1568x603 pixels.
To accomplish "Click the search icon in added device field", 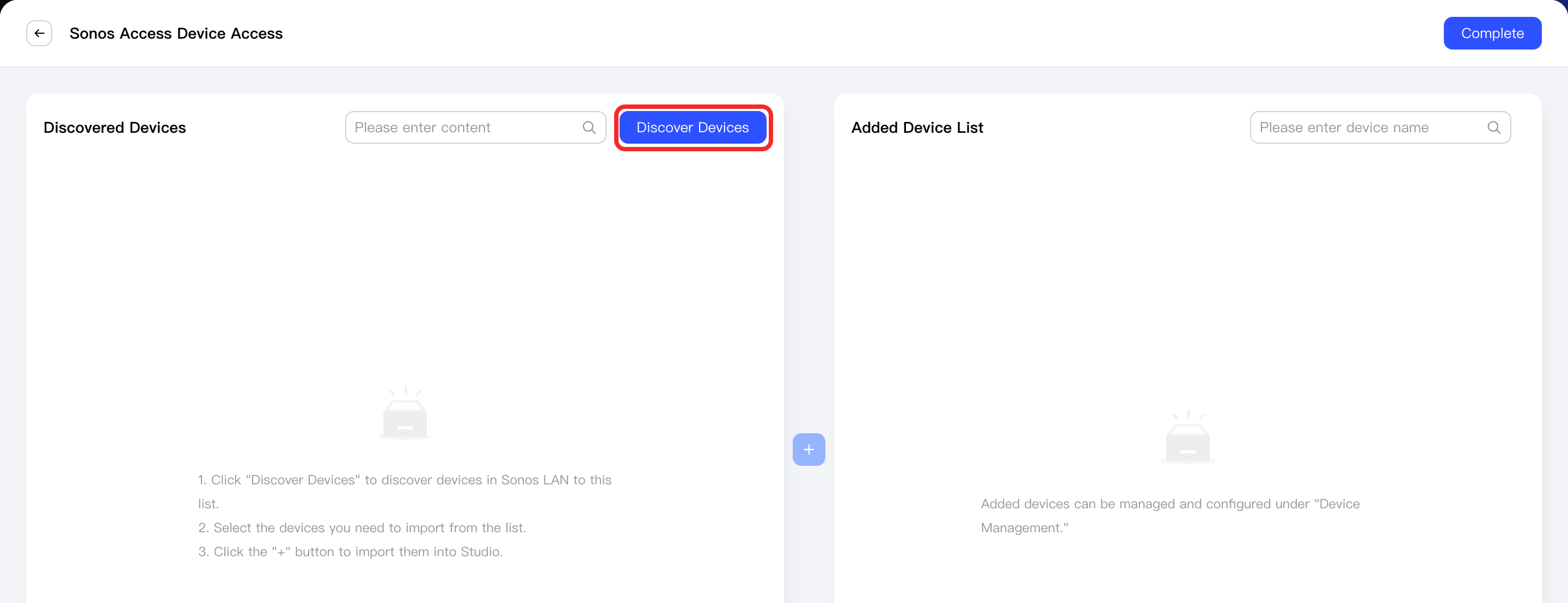I will coord(1494,127).
